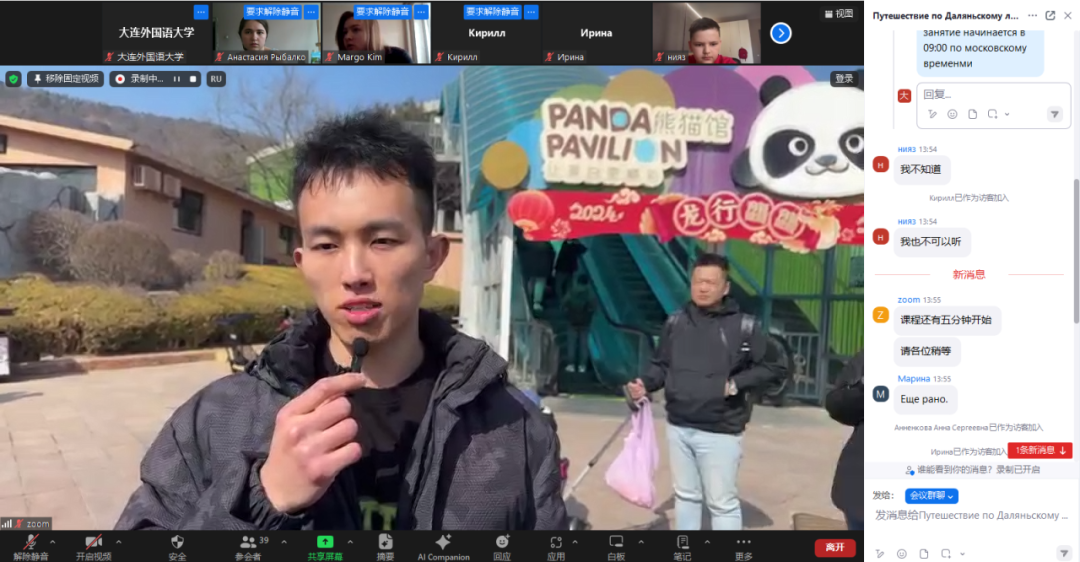
Task: Pop out the chat panel window
Action: click(x=1050, y=16)
